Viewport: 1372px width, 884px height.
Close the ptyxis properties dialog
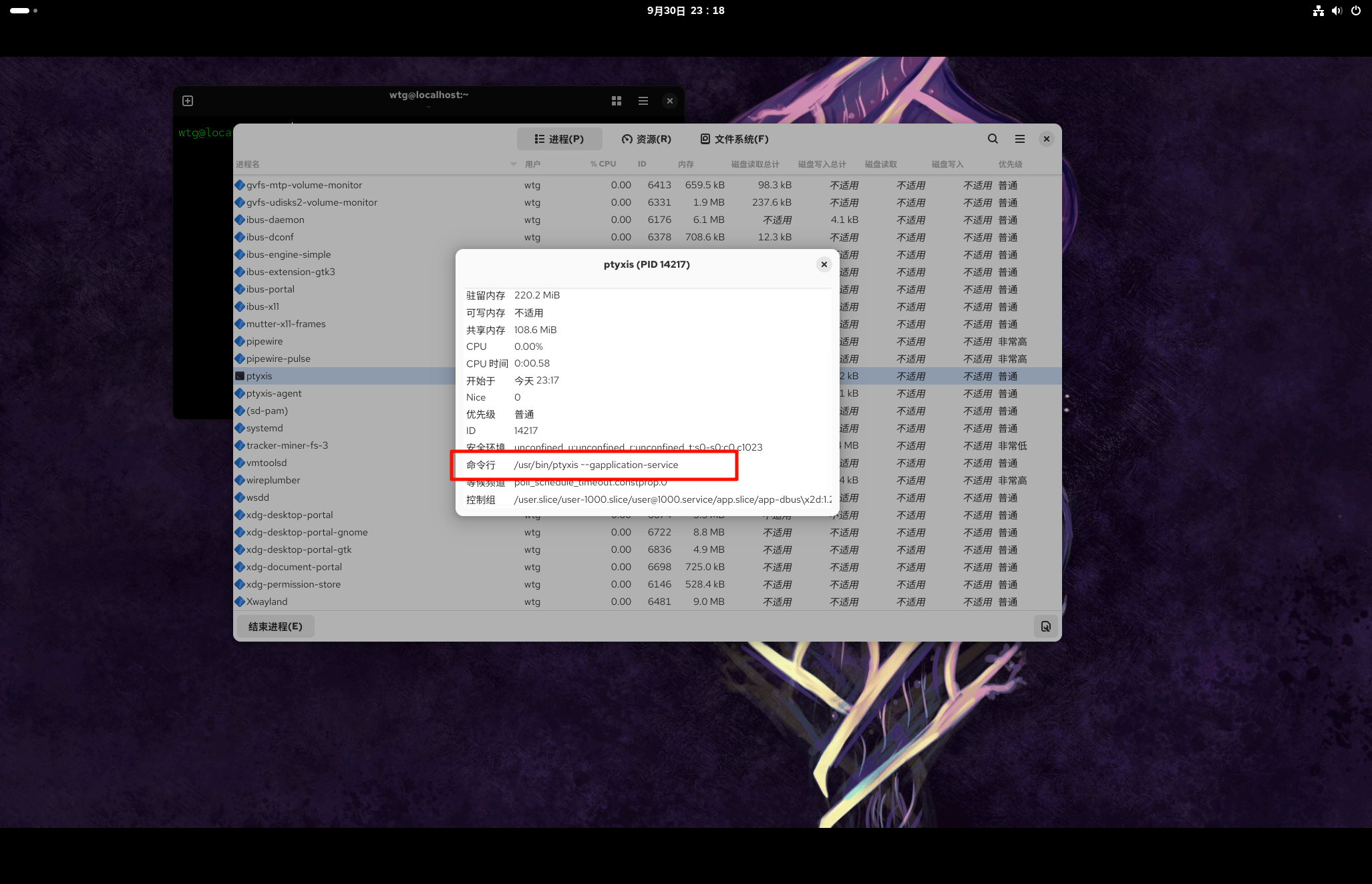click(x=824, y=264)
